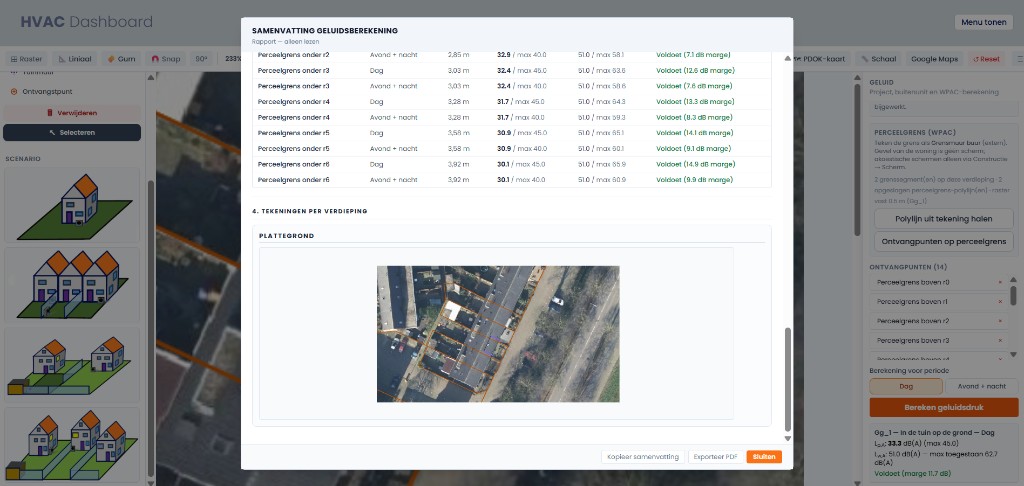Click the receiver list scroll down arrow
This screenshot has width=1024, height=486.
[1013, 354]
